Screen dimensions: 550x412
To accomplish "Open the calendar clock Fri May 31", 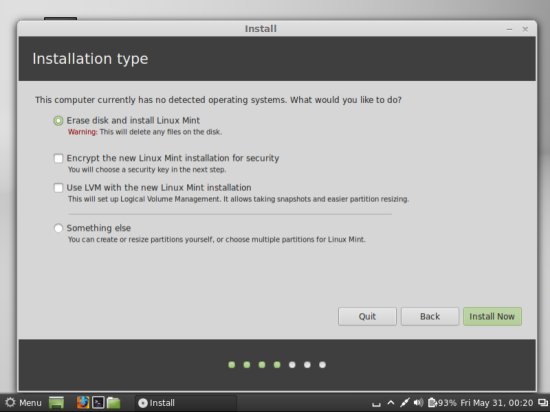I will pos(497,403).
